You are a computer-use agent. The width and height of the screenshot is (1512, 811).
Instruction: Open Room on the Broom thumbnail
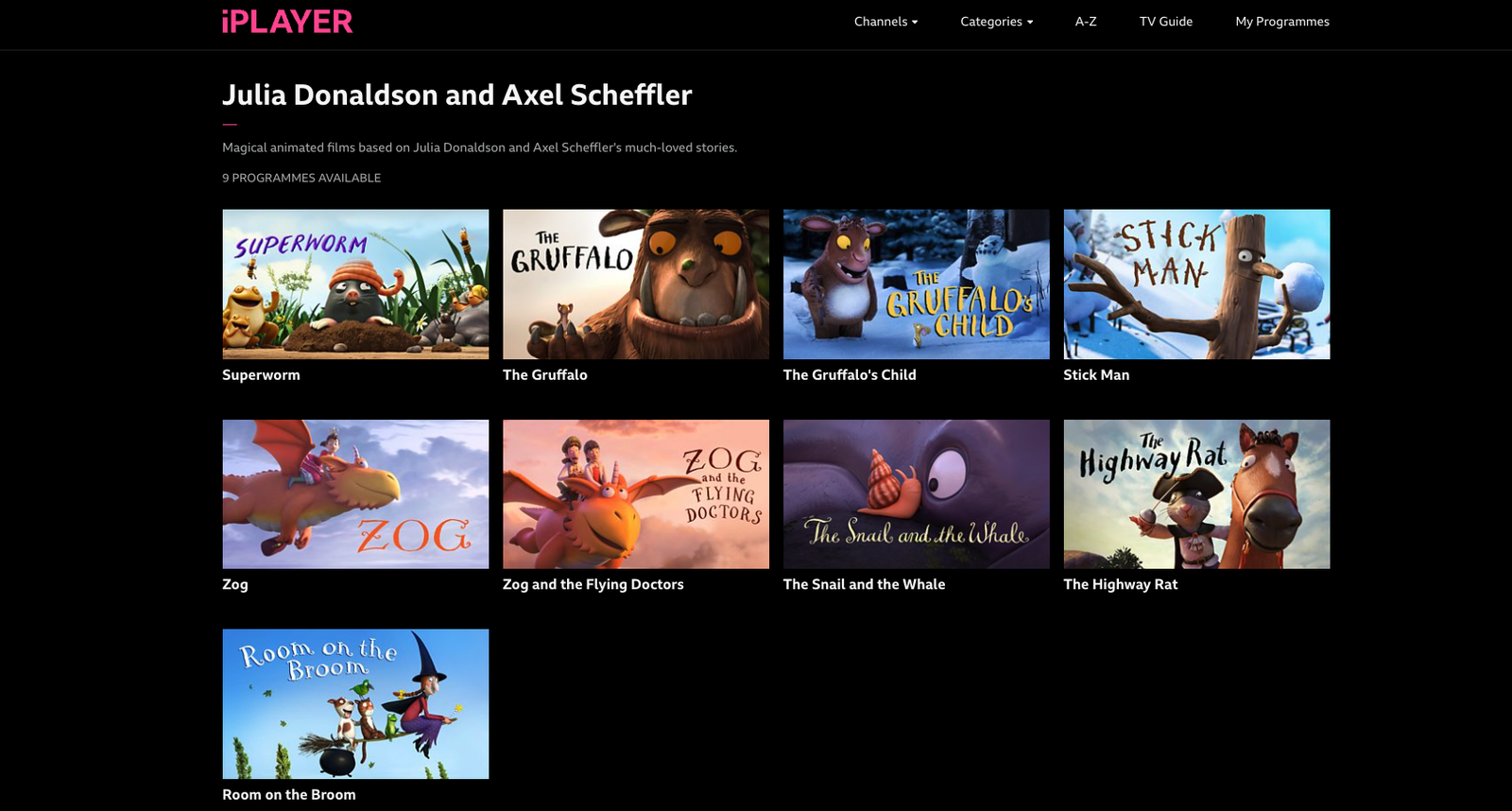click(x=355, y=704)
